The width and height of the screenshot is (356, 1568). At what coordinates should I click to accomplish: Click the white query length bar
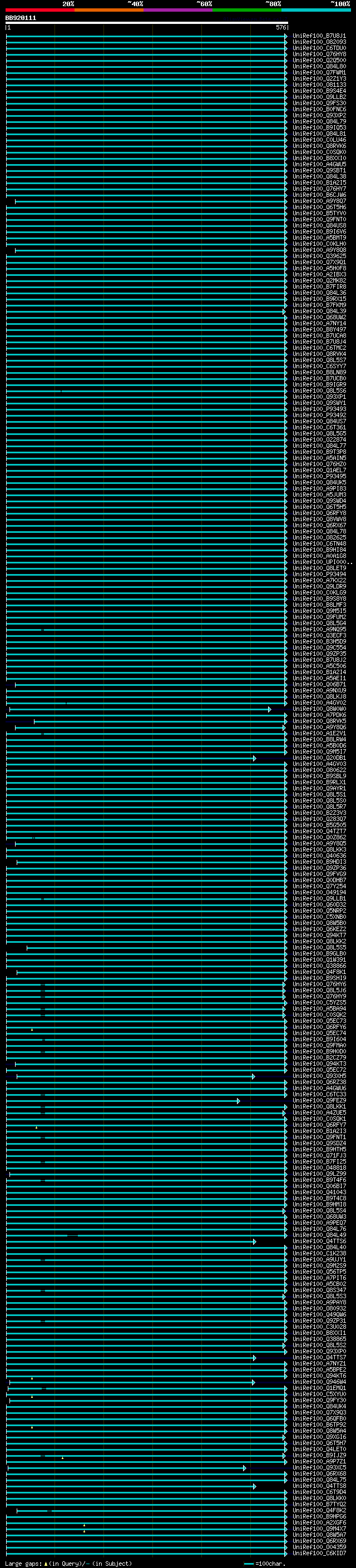coord(147,23)
